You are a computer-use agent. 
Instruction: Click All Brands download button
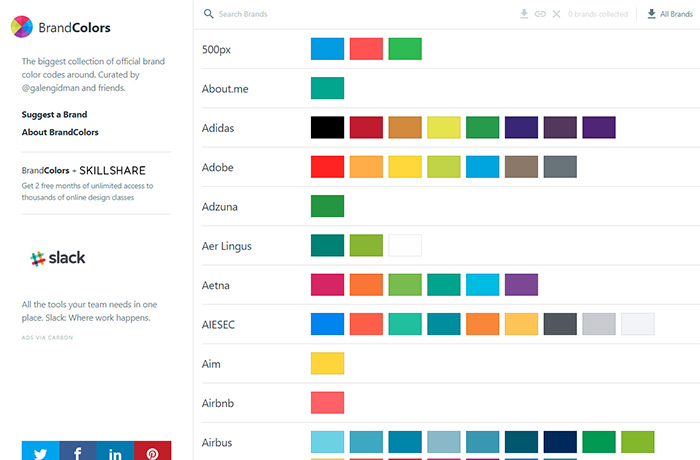(670, 14)
